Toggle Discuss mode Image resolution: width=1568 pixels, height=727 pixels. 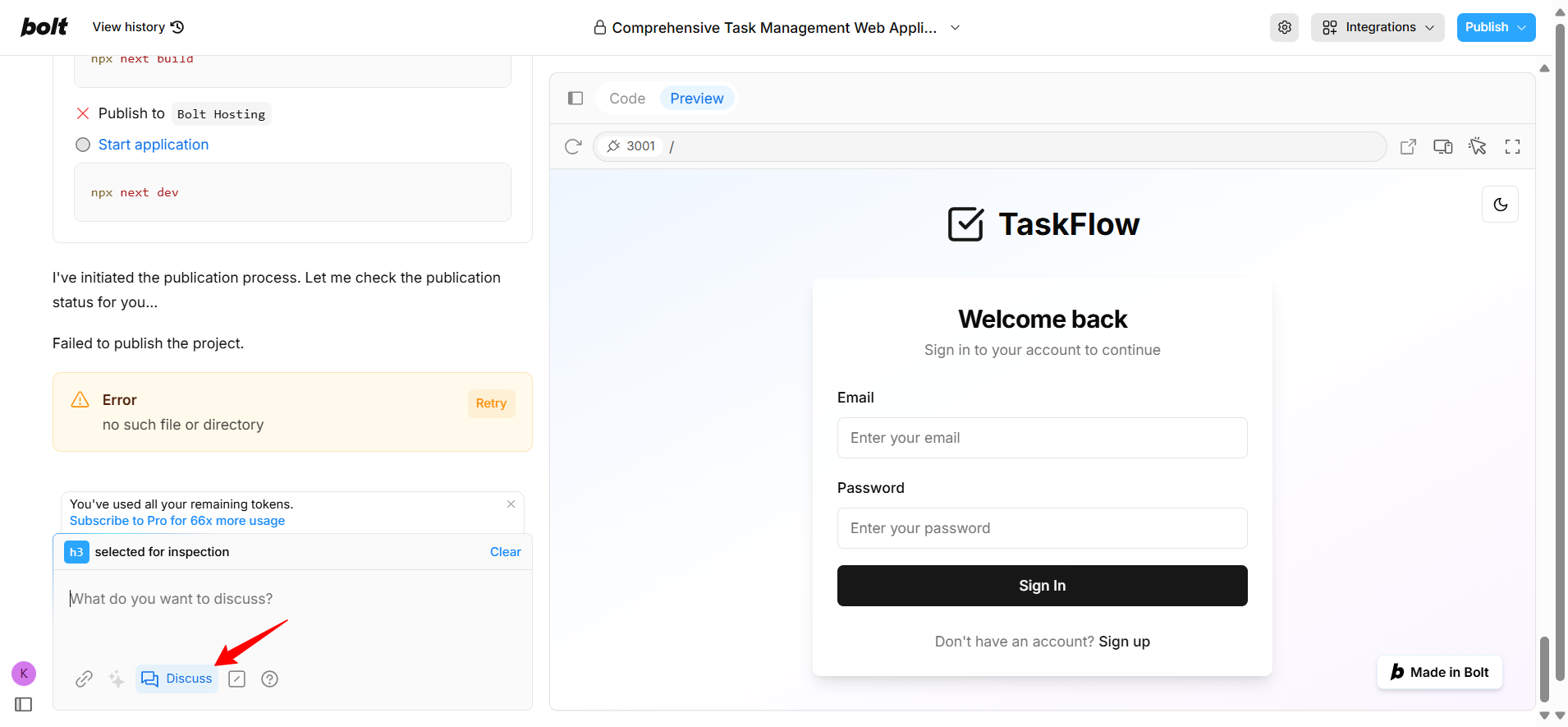pyautogui.click(x=177, y=679)
